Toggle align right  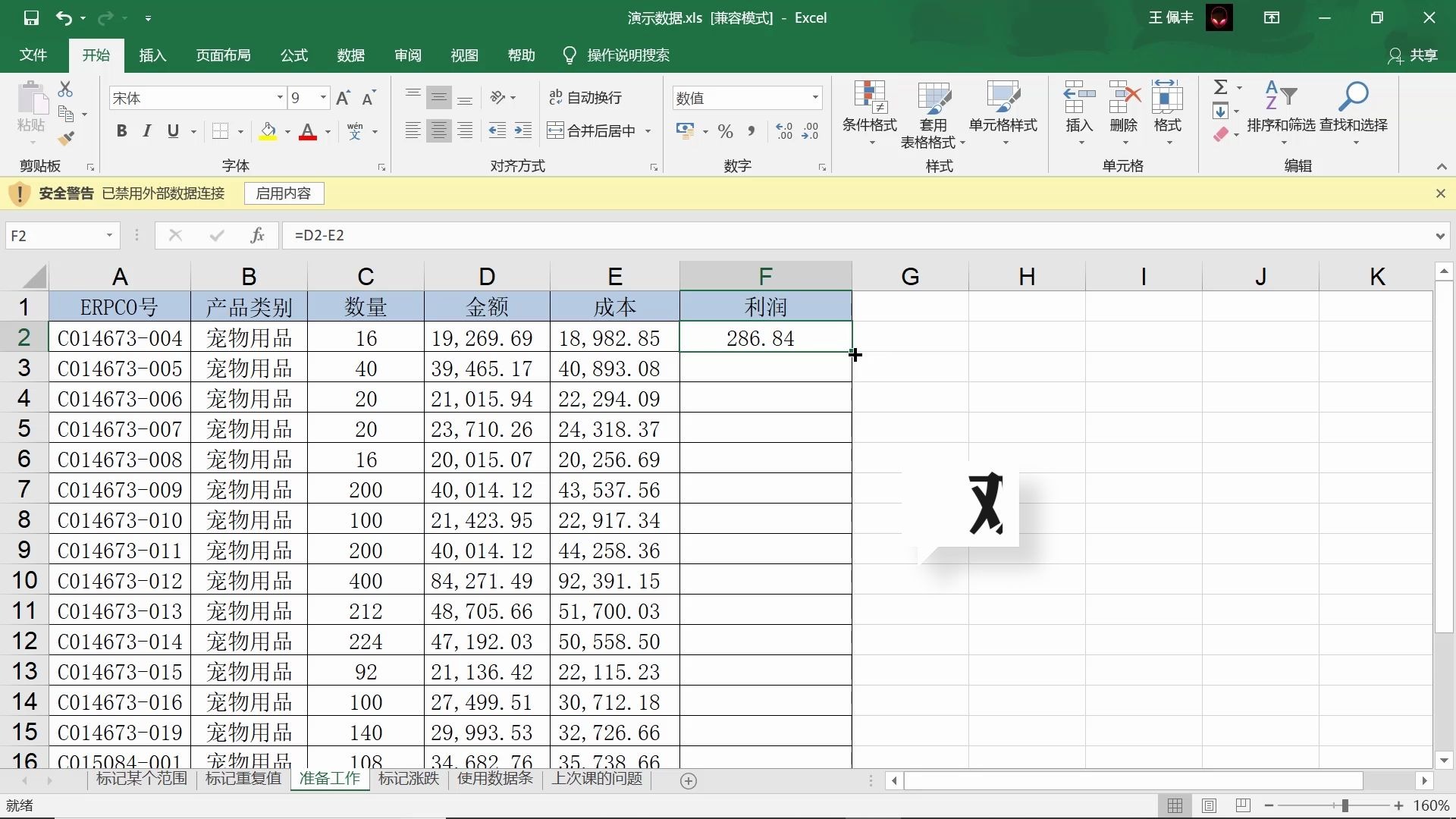click(x=465, y=130)
